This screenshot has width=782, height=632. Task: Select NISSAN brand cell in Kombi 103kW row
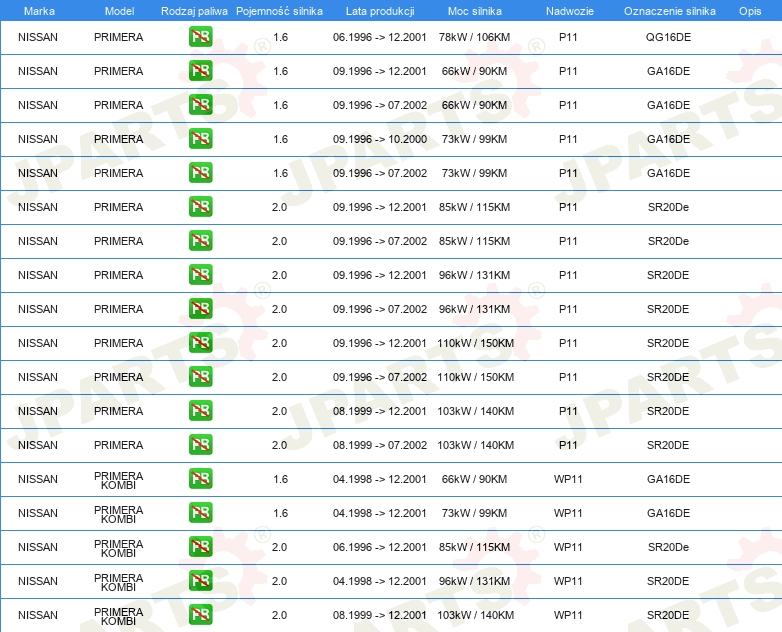tap(38, 615)
